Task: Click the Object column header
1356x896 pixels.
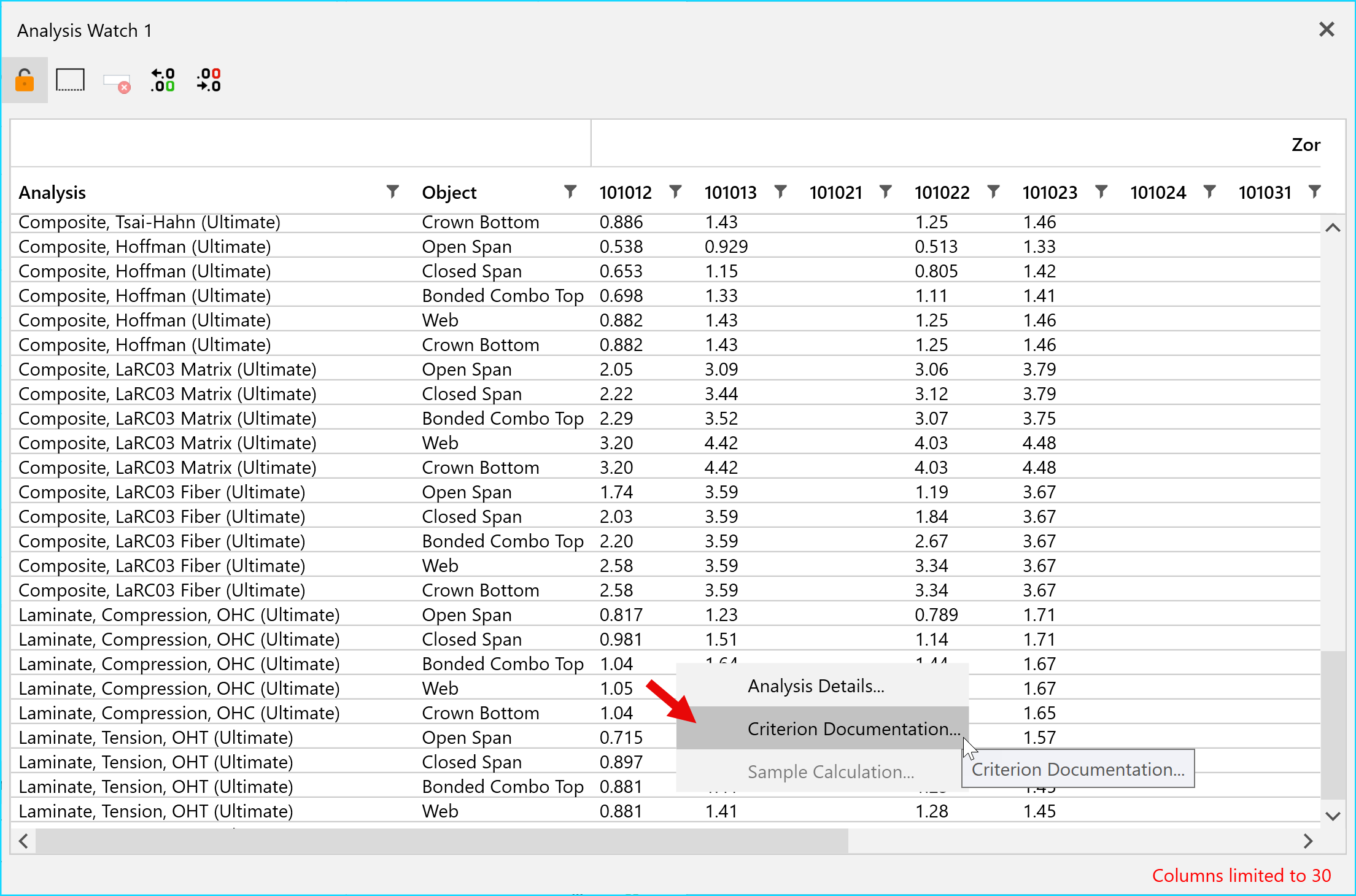Action: (x=449, y=193)
